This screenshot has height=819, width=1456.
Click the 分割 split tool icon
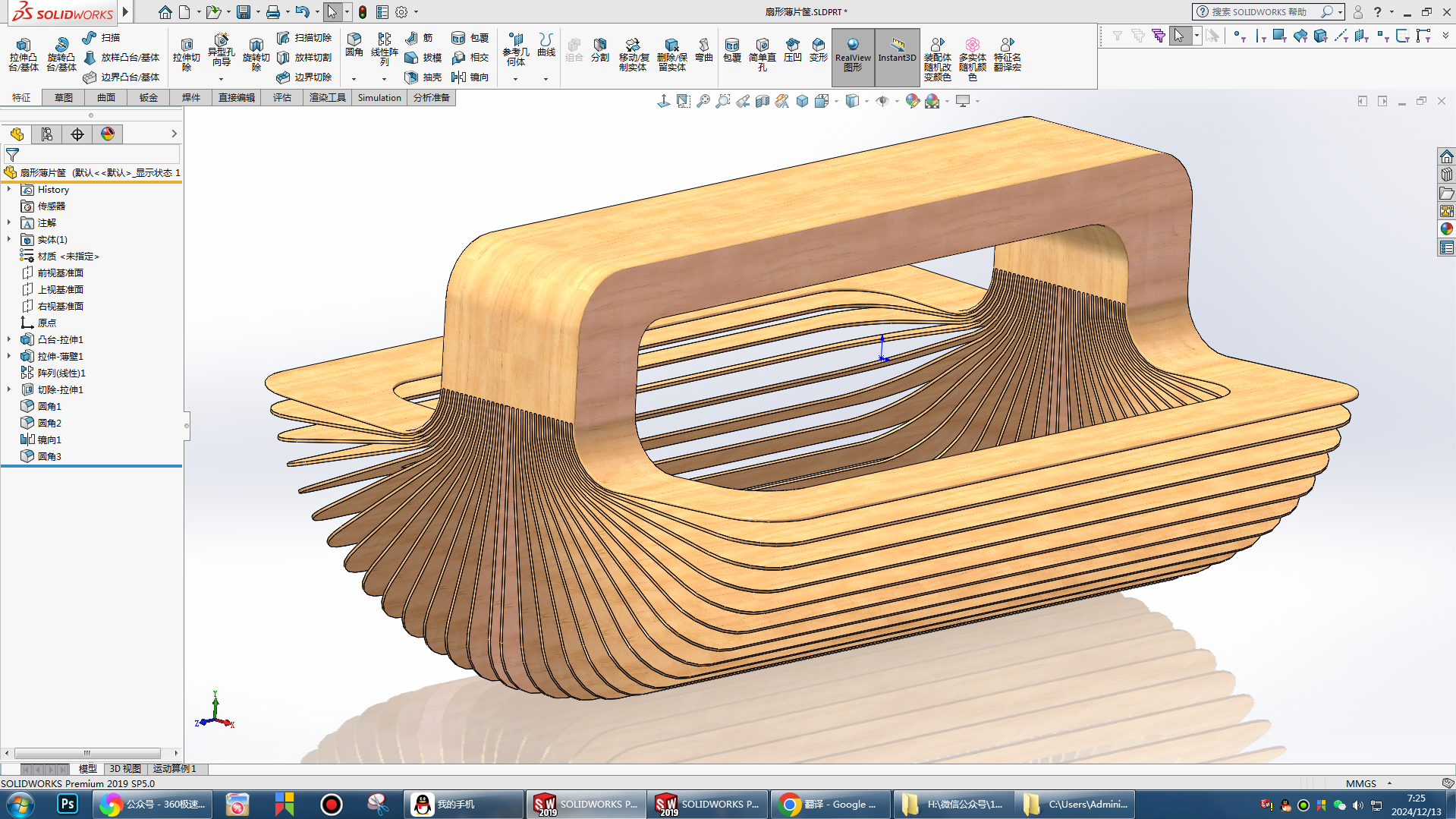599,50
